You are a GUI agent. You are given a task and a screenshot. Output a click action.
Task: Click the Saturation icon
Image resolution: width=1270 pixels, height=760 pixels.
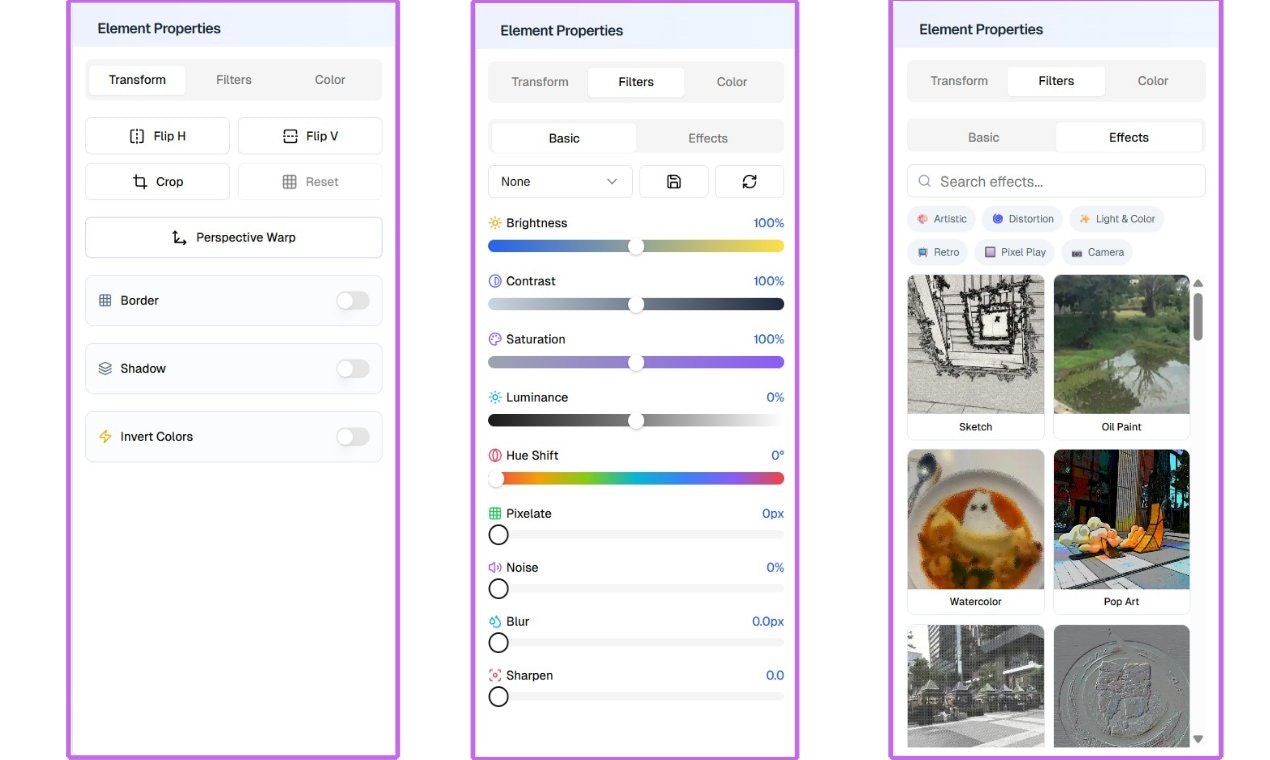[x=494, y=338]
